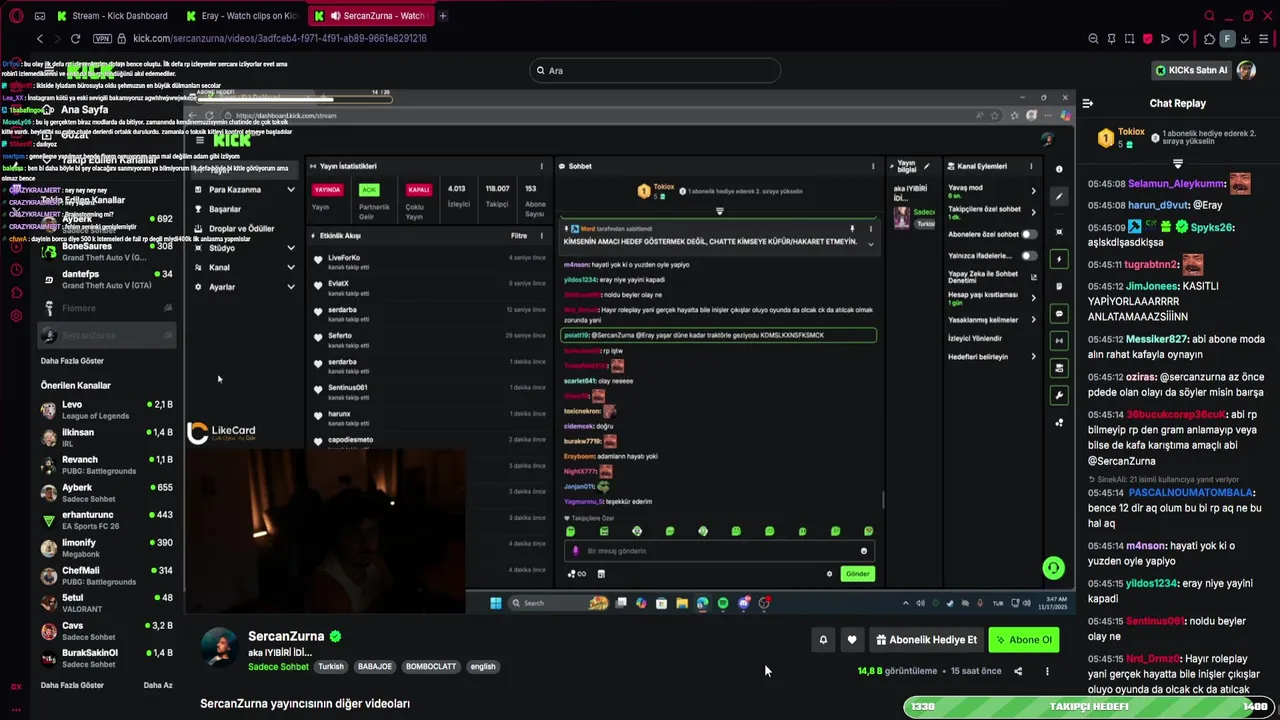1280x720 pixels.
Task: Open recommended channel Revanch
Action: (x=107, y=465)
